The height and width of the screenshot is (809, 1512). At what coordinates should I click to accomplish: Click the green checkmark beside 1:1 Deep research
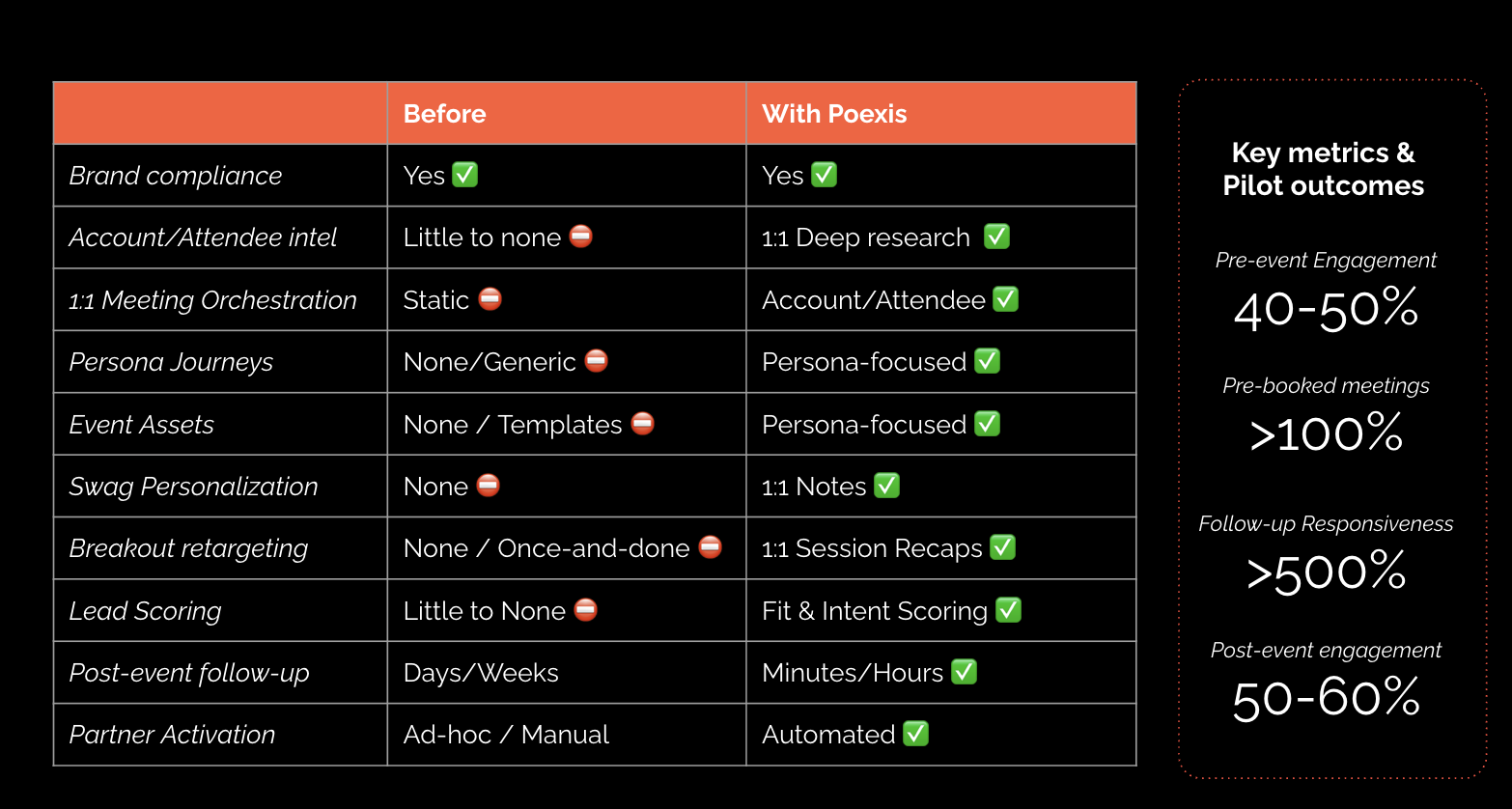[996, 237]
